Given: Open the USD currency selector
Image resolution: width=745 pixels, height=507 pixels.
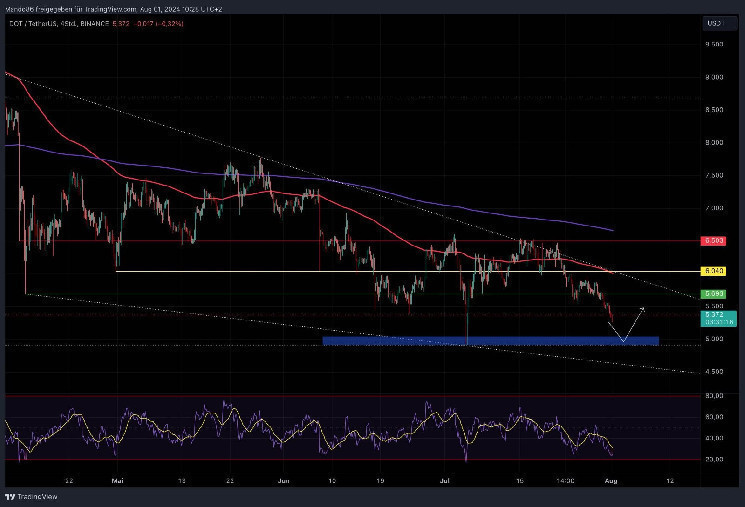Looking at the screenshot, I should point(713,20).
